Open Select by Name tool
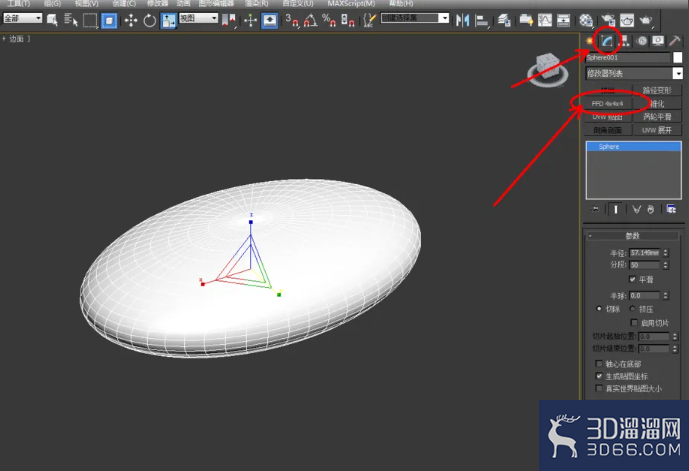The image size is (689, 471). (70, 20)
